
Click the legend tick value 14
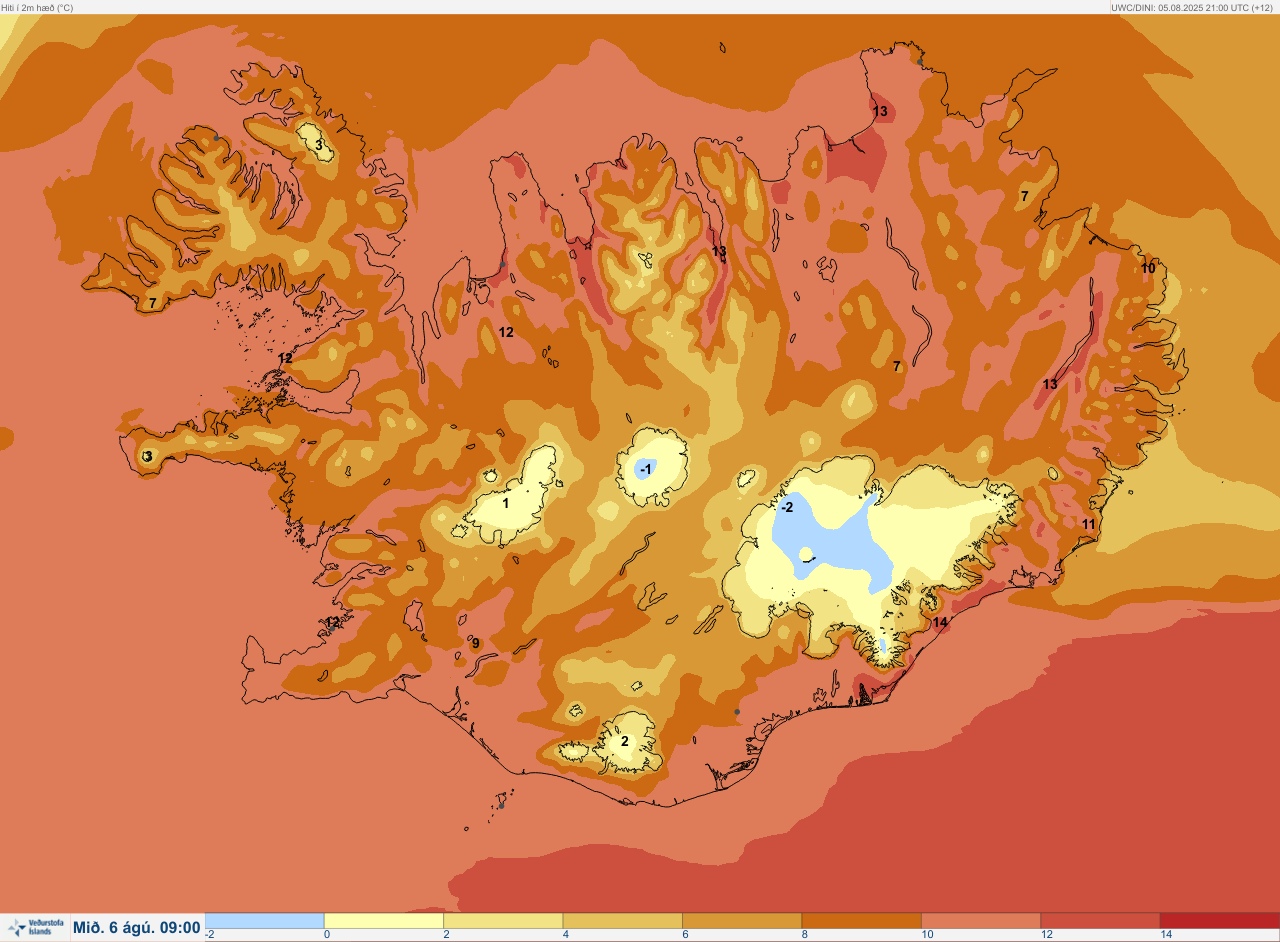pyautogui.click(x=1166, y=934)
